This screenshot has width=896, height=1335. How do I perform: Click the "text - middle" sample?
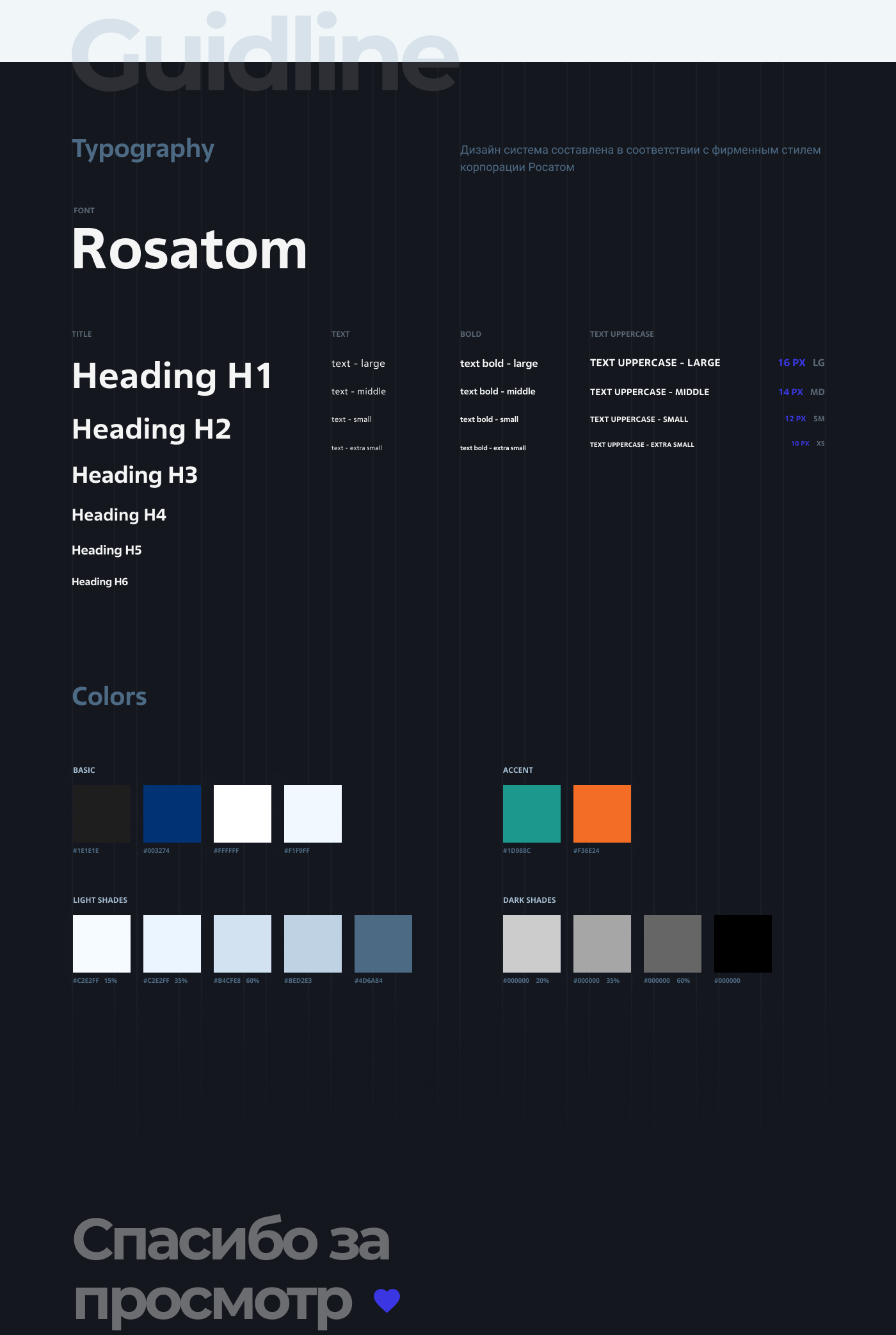point(358,391)
